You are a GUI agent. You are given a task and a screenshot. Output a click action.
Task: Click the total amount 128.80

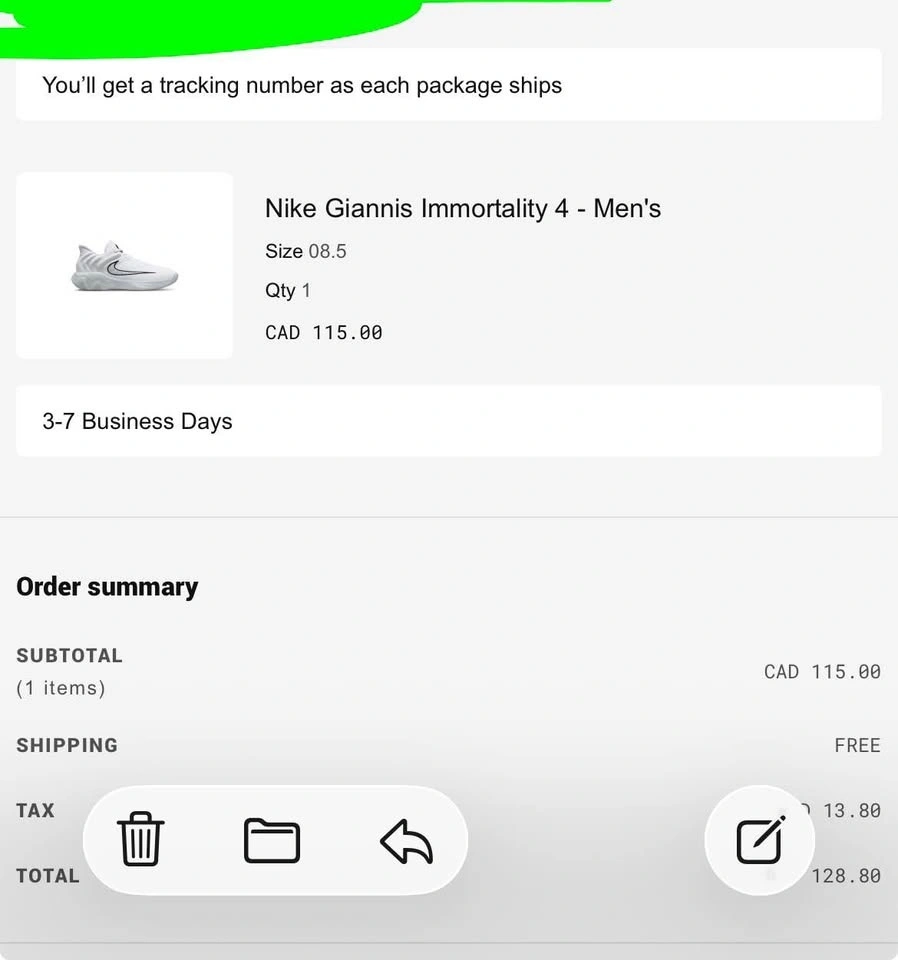(x=846, y=875)
